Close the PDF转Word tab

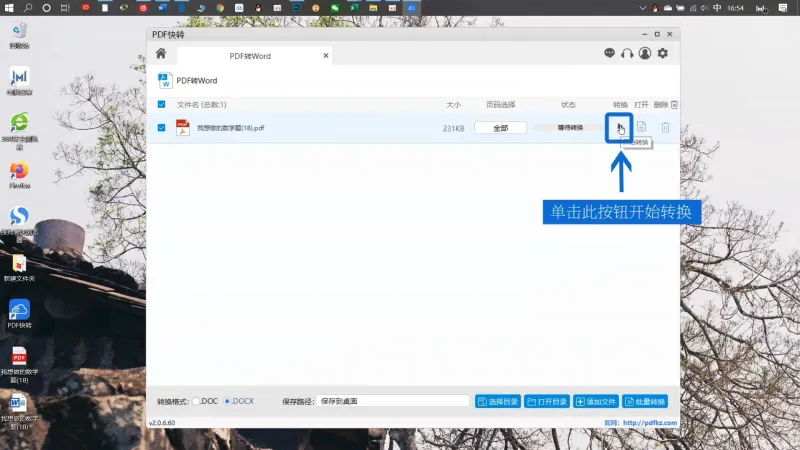click(x=326, y=56)
